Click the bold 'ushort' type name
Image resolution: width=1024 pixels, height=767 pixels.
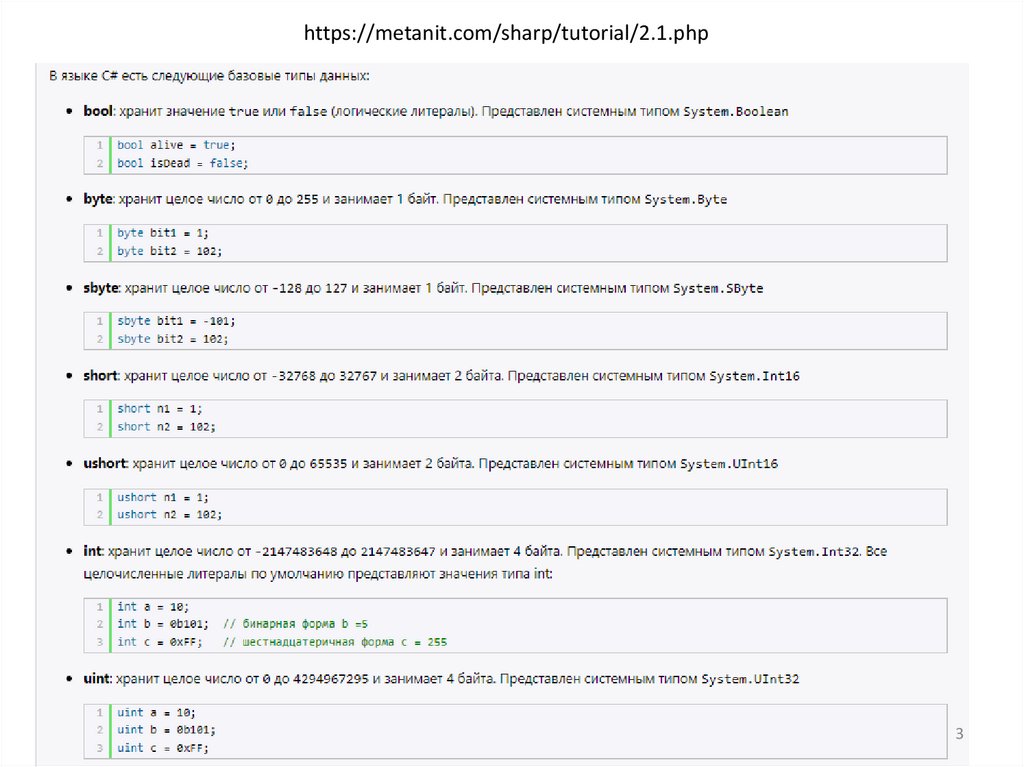pos(105,464)
